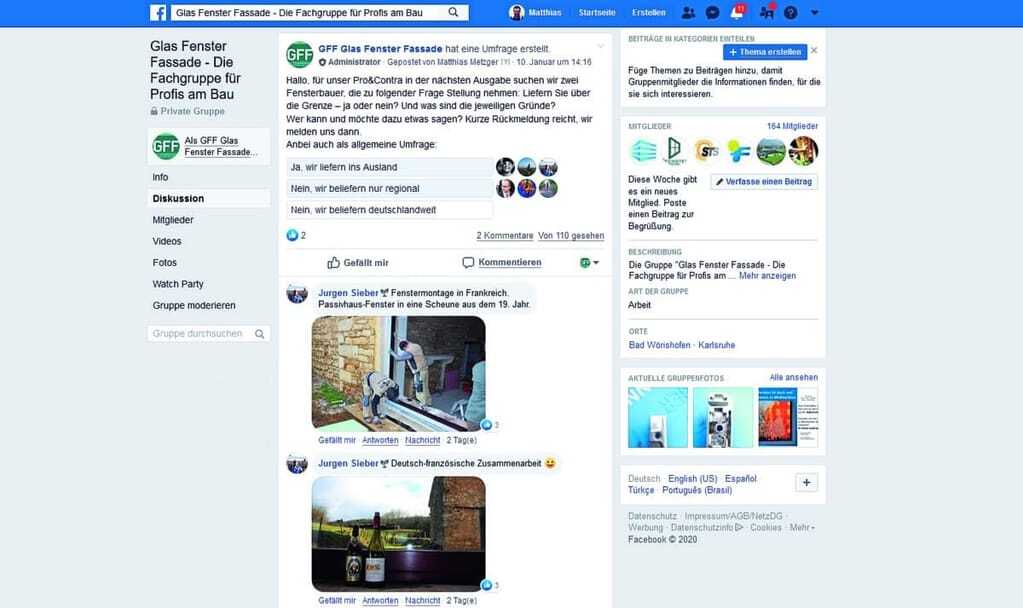
Task: Select poll option 'Nein, wir beliefern nur regional'
Action: click(388, 188)
